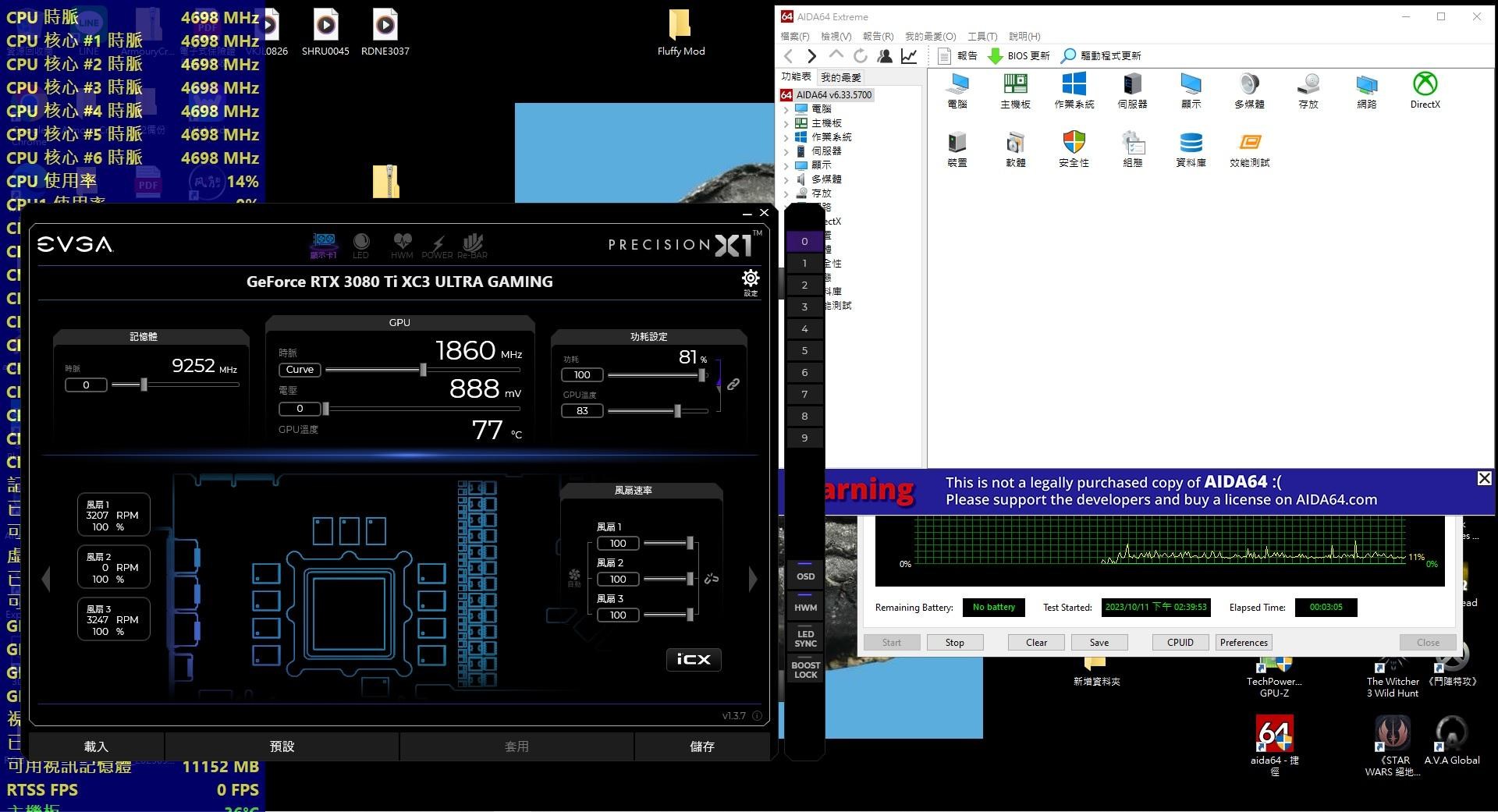Screen dimensions: 1498x812
Task: Open the 主機板 category icon in AIDA64 panel
Action: tap(1015, 90)
